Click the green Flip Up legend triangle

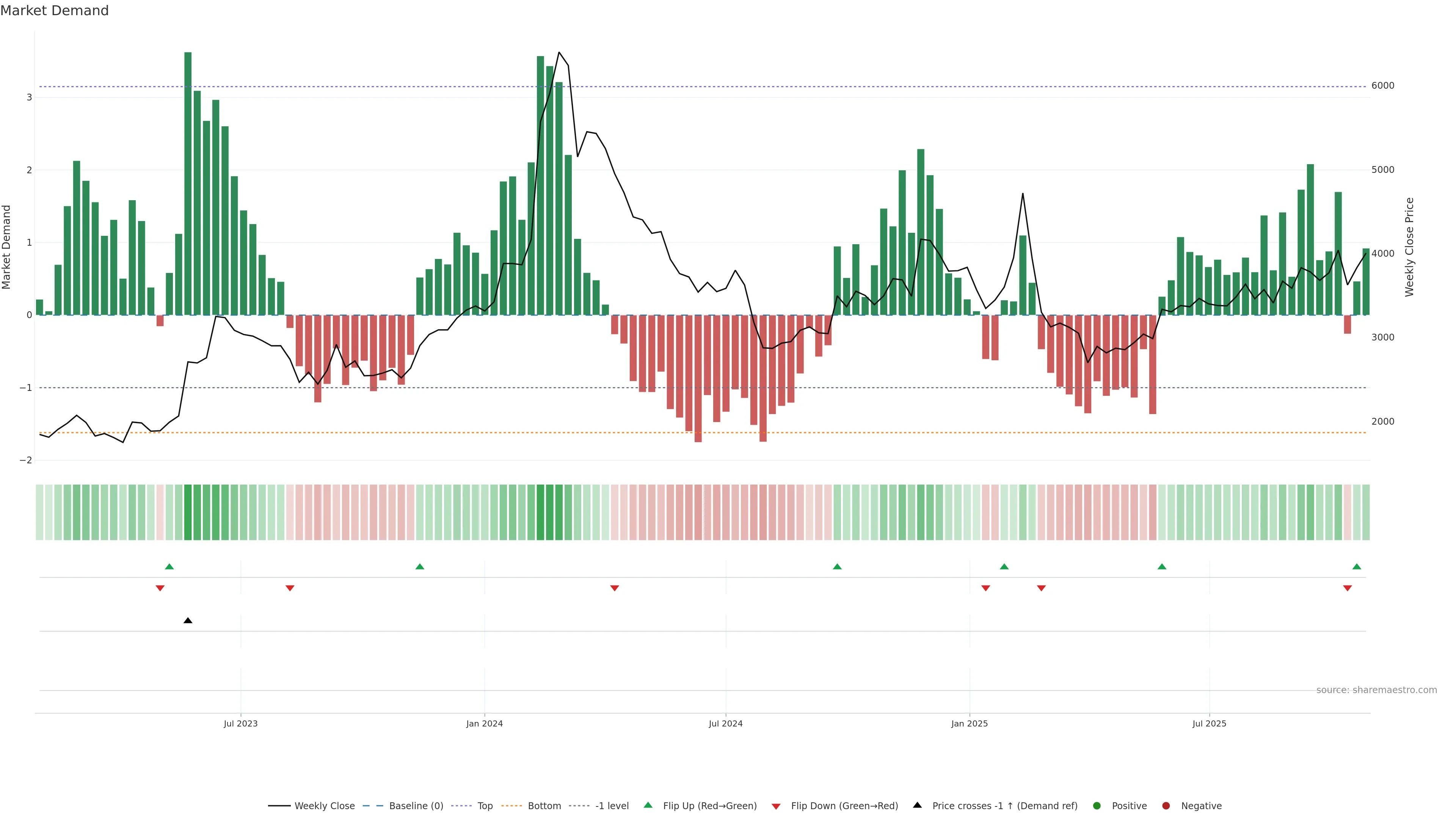click(648, 805)
